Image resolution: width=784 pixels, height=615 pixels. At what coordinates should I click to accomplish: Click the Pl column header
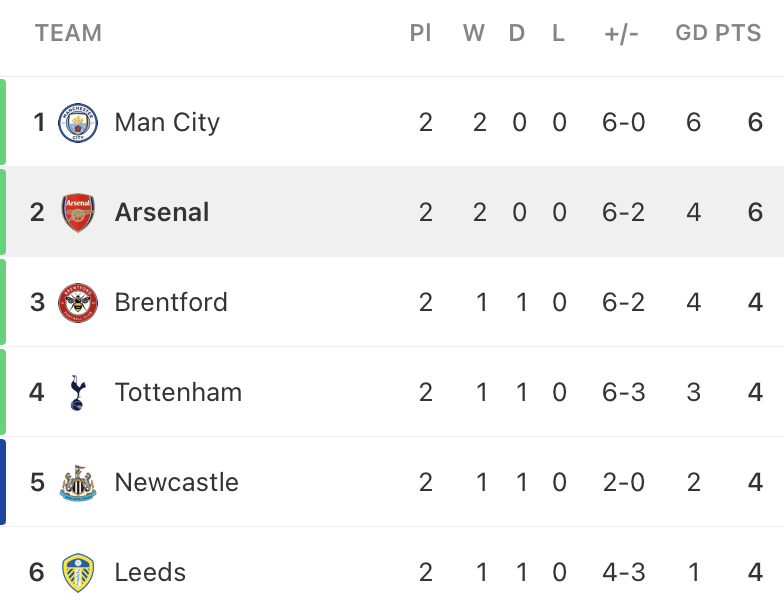click(x=420, y=34)
